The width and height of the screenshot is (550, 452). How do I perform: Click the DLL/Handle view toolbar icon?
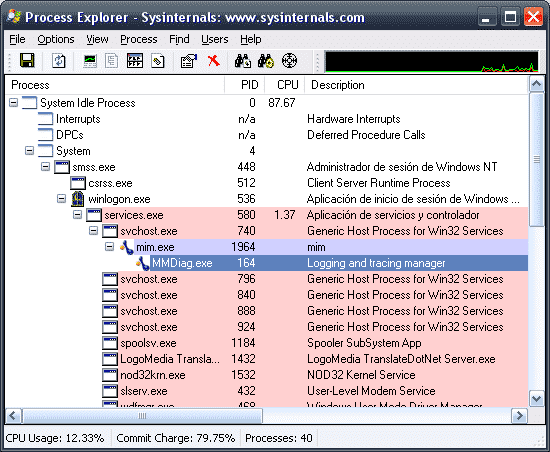[x=158, y=61]
